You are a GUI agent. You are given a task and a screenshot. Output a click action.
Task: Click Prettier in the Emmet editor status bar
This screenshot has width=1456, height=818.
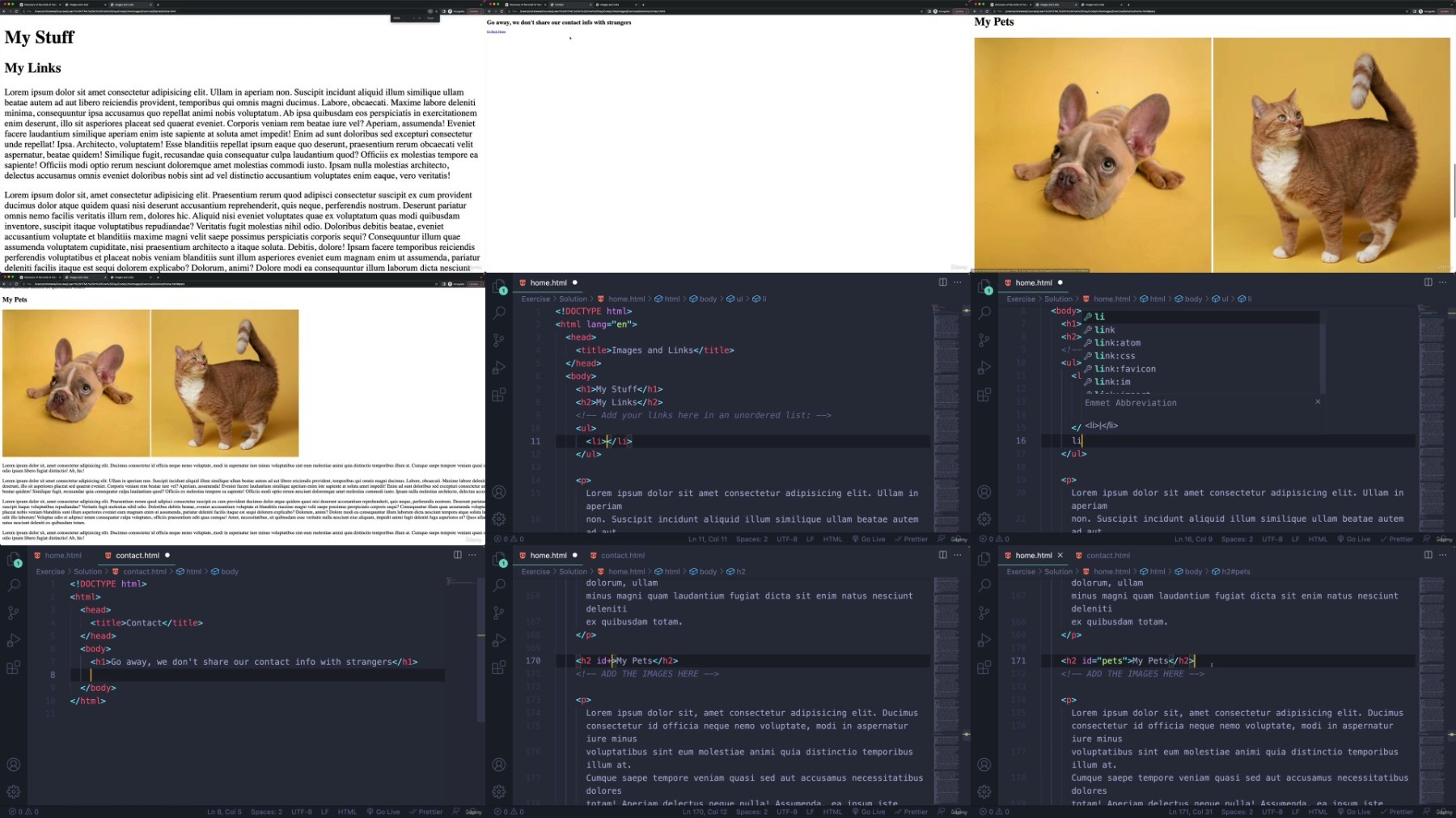(1396, 539)
